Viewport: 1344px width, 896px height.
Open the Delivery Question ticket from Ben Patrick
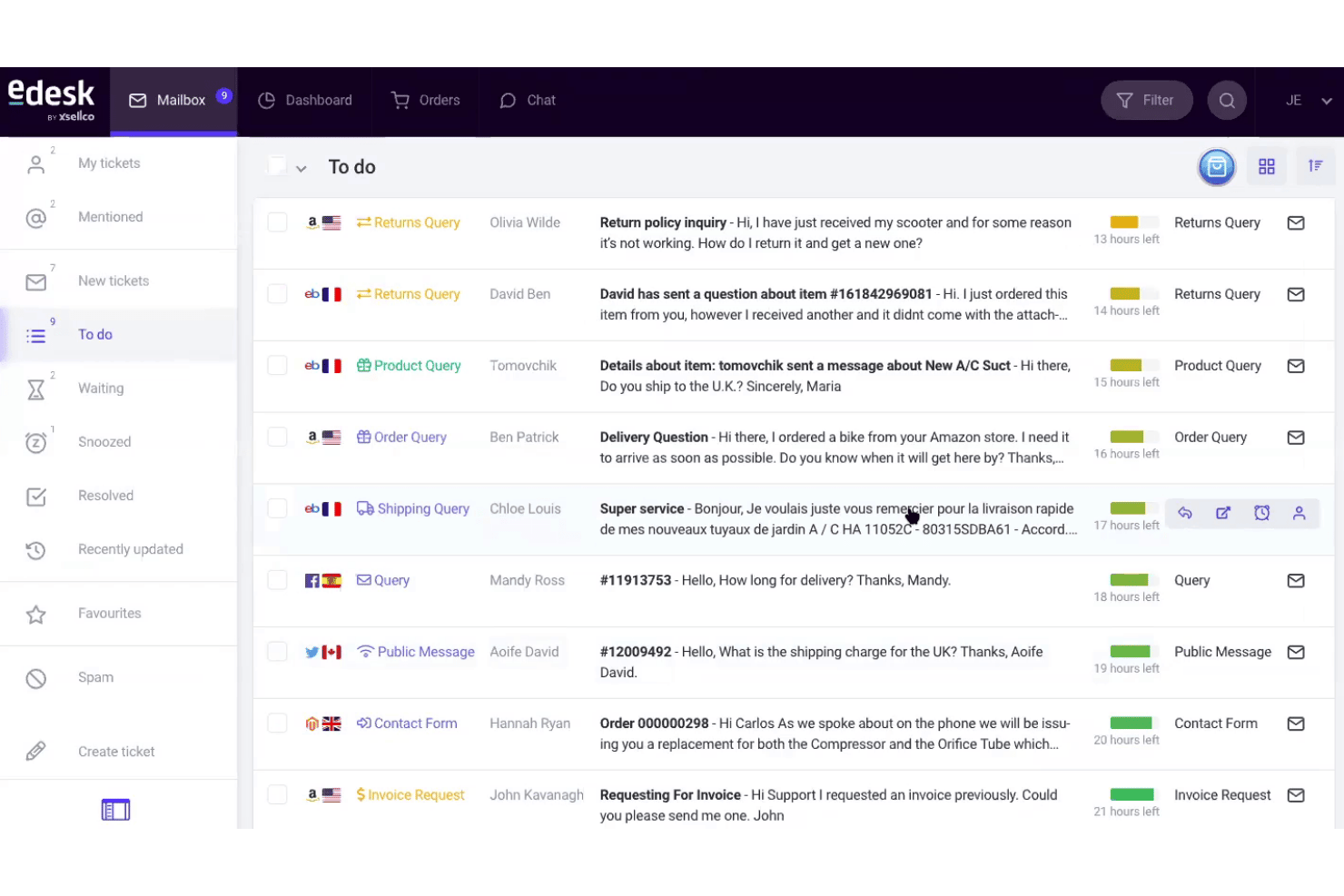tap(835, 448)
